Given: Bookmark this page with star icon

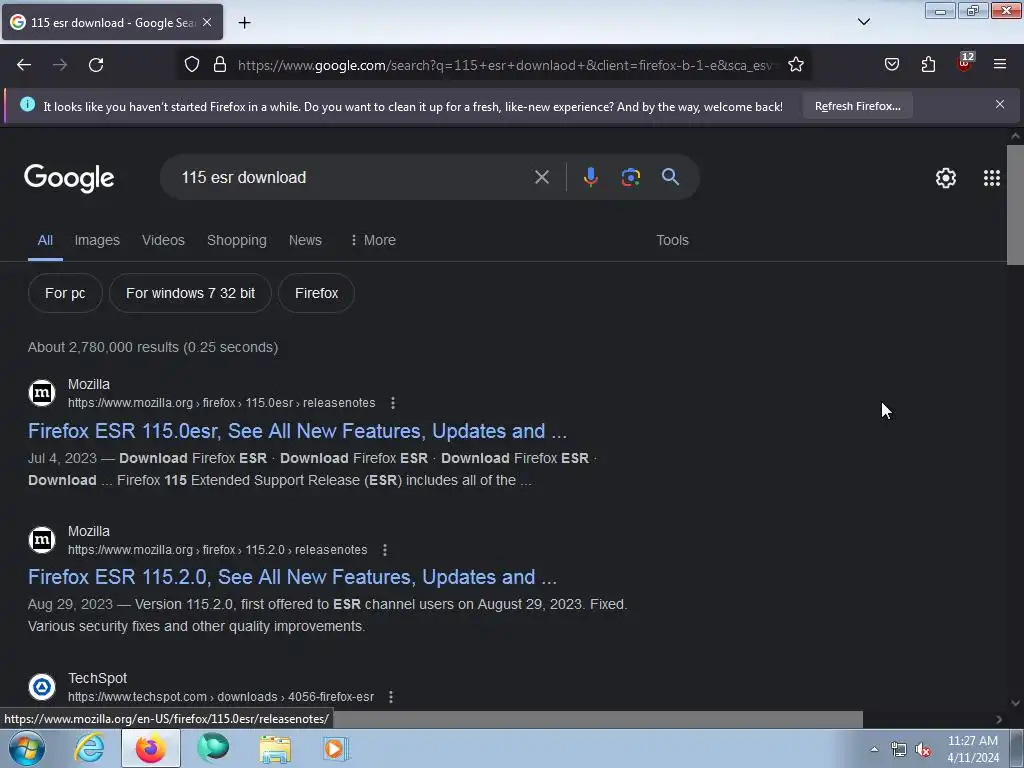Looking at the screenshot, I should 795,65.
